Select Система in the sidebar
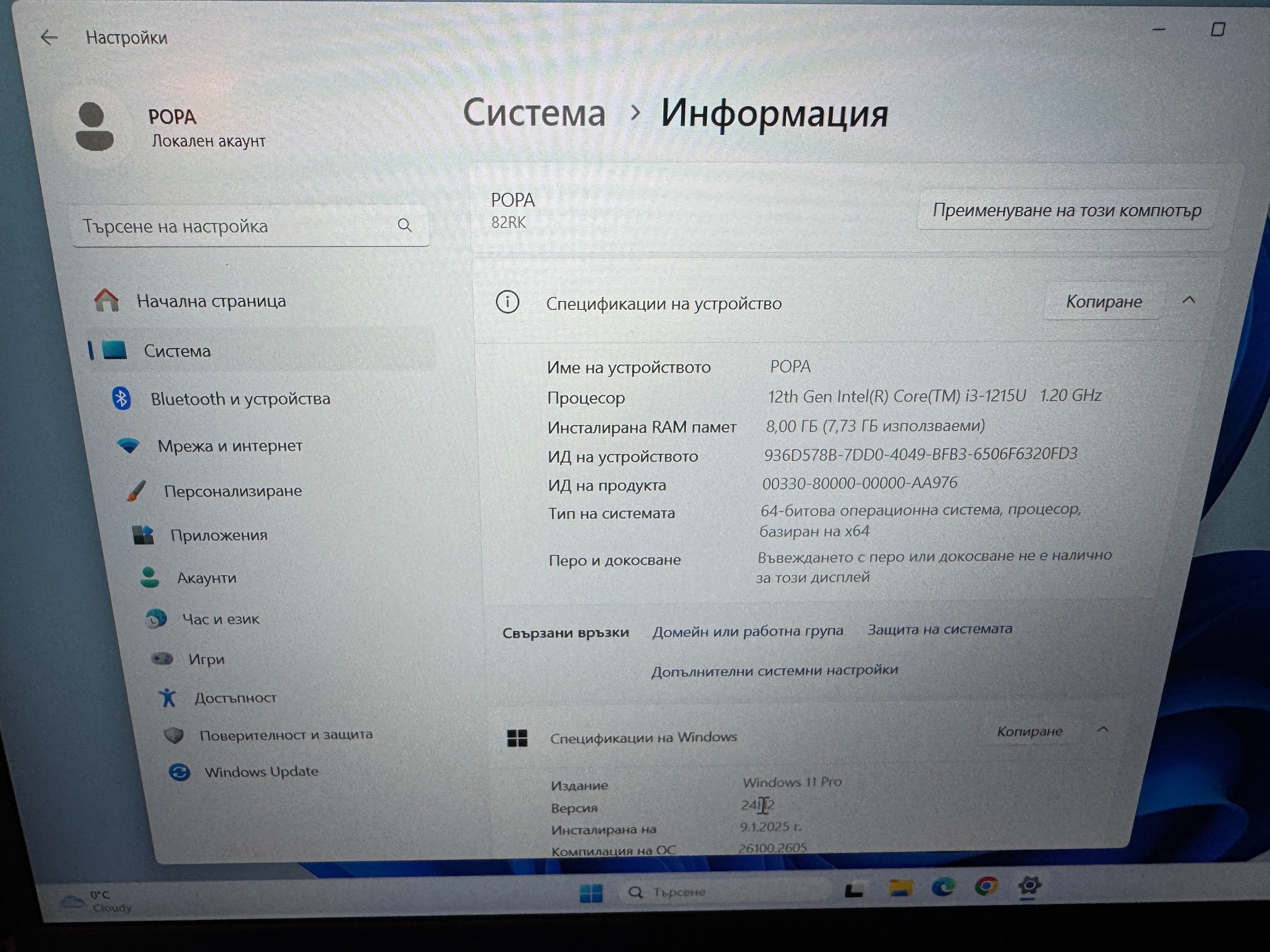The height and width of the screenshot is (952, 1270). coord(261,351)
